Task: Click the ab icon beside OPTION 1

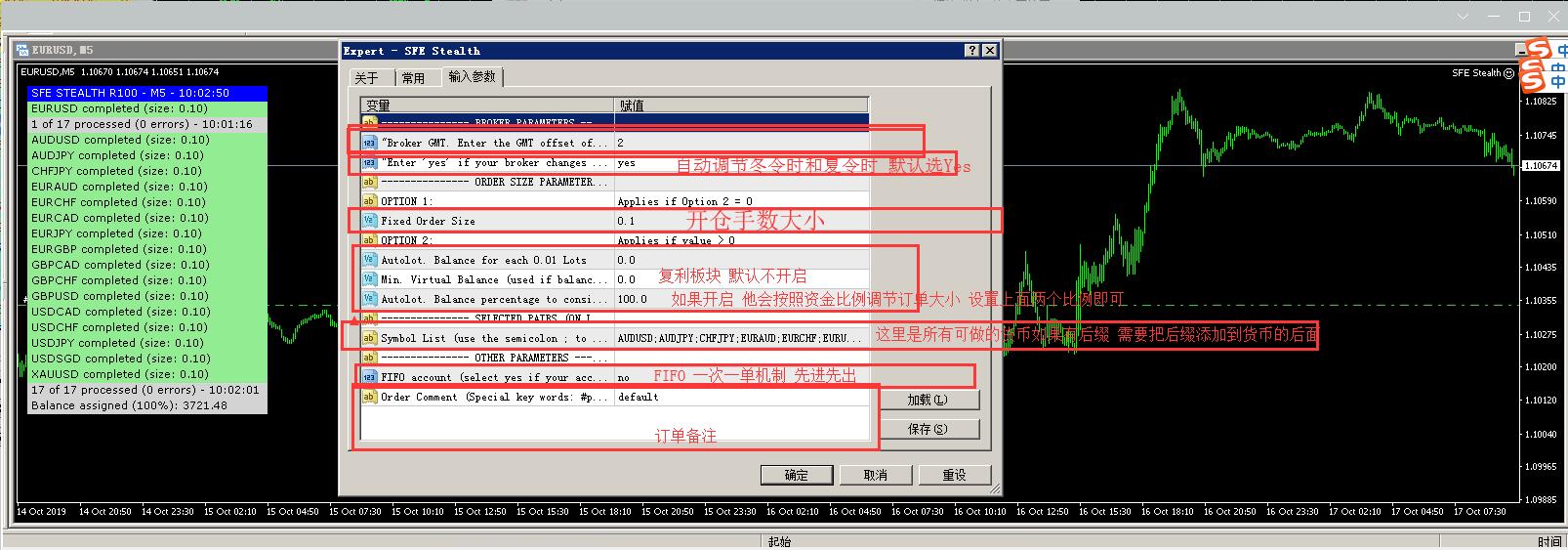Action: coord(369,201)
